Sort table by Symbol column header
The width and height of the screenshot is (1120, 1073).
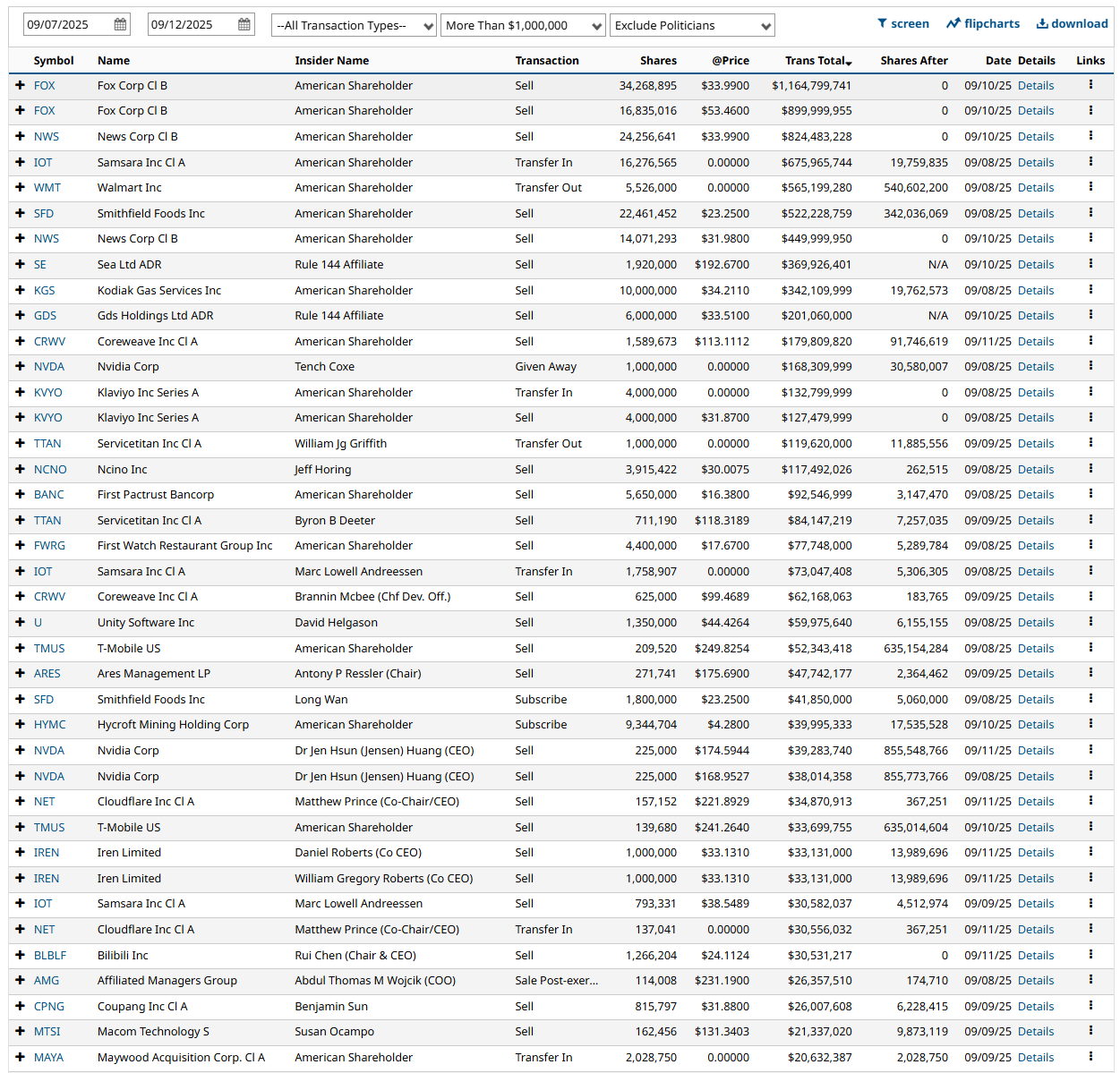click(x=54, y=60)
